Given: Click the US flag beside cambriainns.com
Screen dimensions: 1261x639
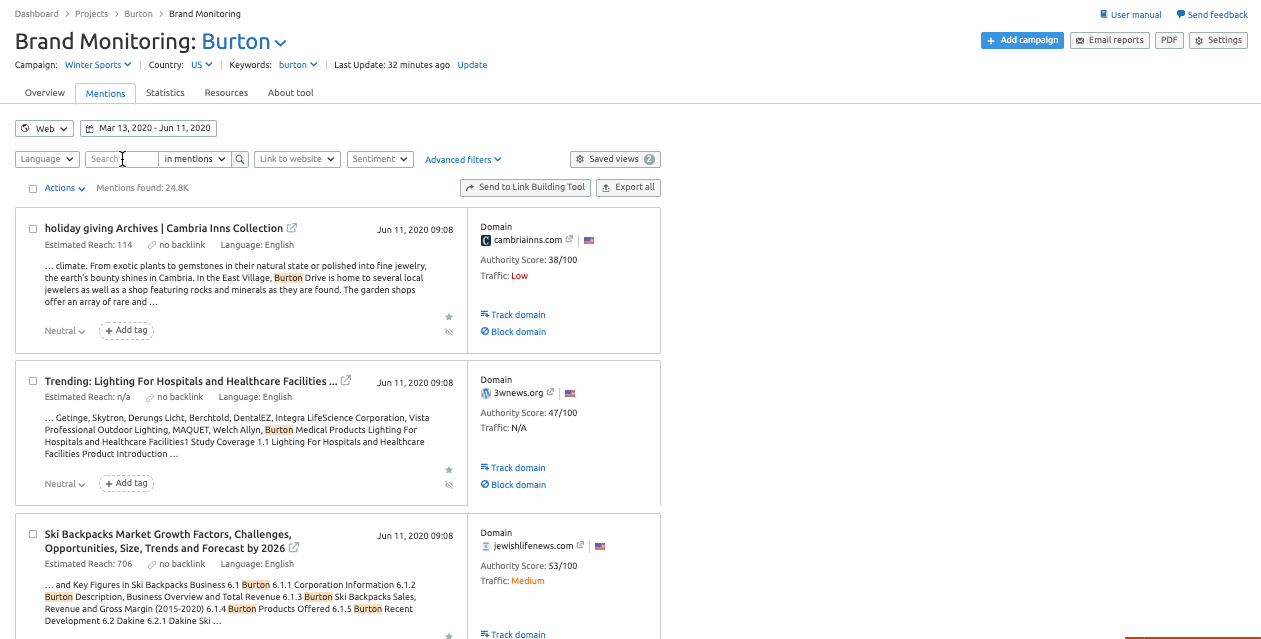Looking at the screenshot, I should click(589, 240).
